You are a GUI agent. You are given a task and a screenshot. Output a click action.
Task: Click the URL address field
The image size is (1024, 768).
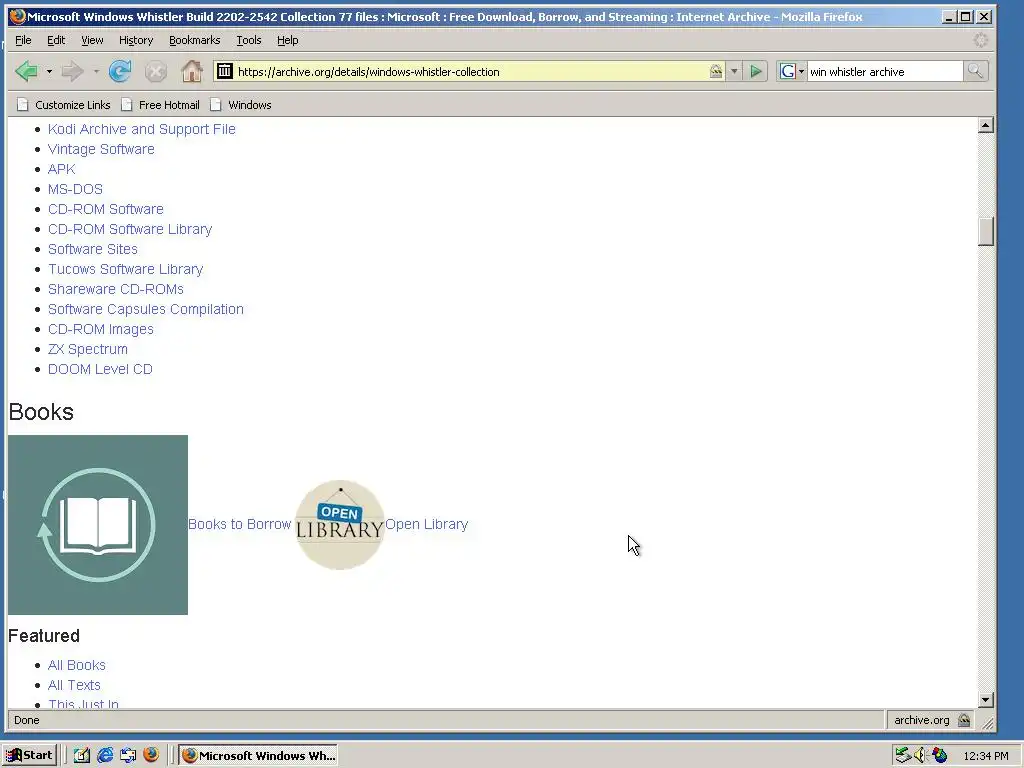(x=470, y=71)
